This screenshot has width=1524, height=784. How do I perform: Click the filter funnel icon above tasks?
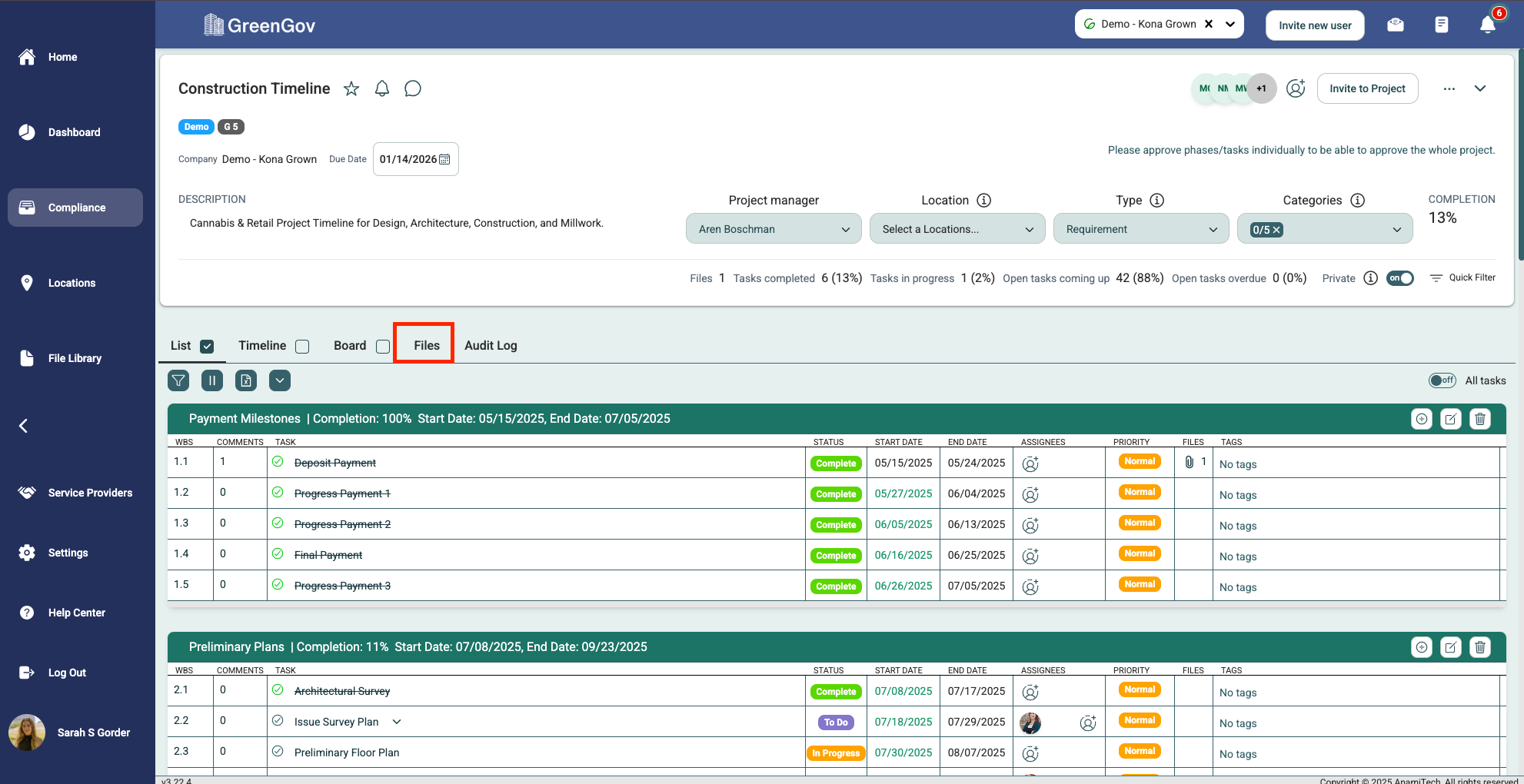[x=178, y=380]
